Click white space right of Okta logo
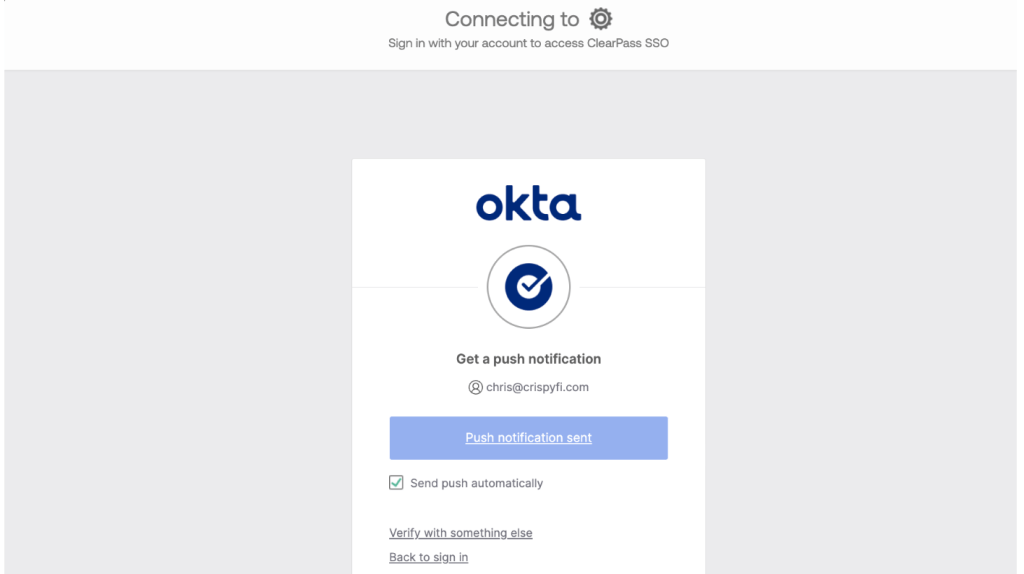The width and height of the screenshot is (1024, 574). click(645, 204)
